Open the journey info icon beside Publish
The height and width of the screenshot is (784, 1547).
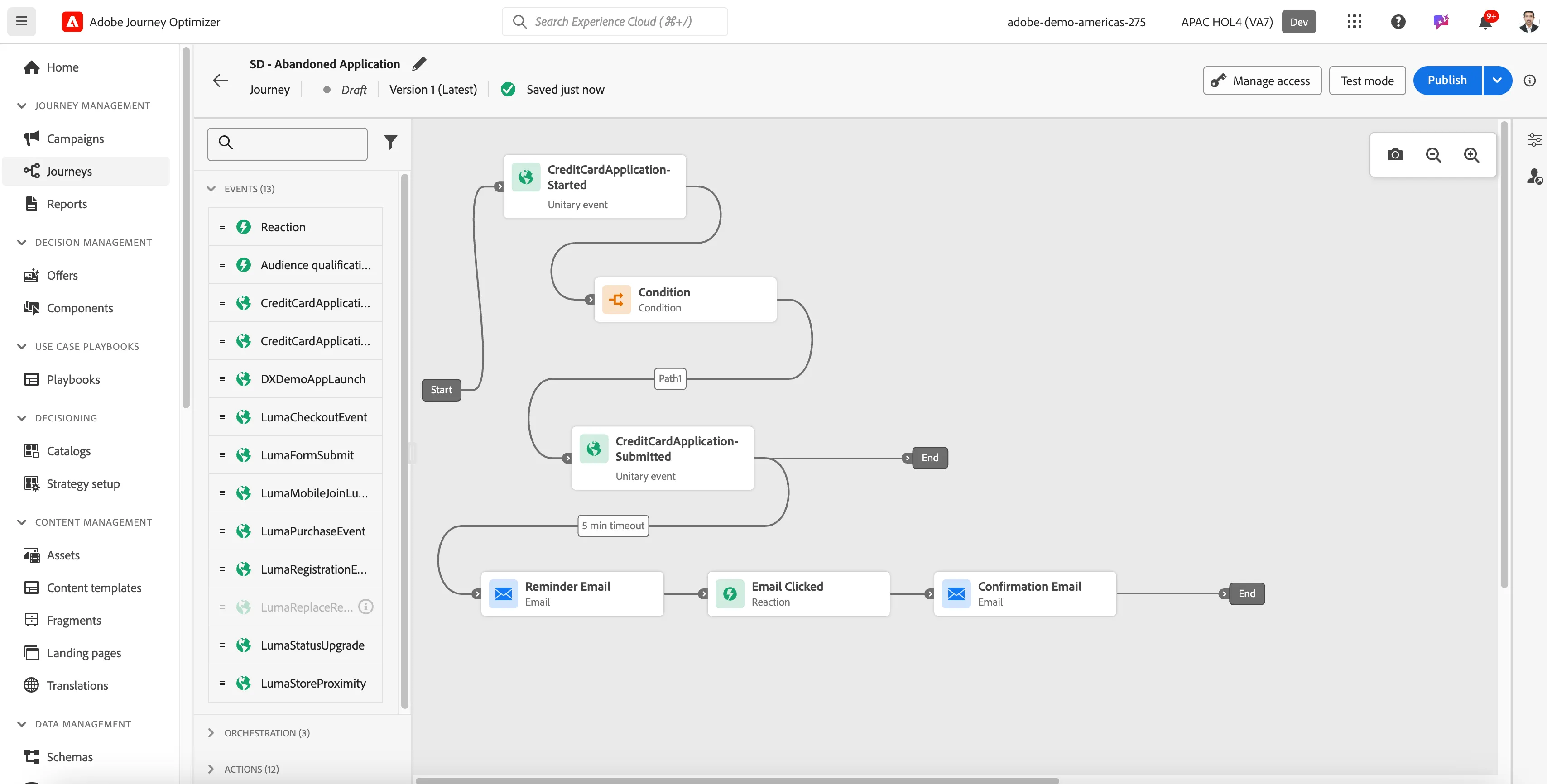point(1530,81)
